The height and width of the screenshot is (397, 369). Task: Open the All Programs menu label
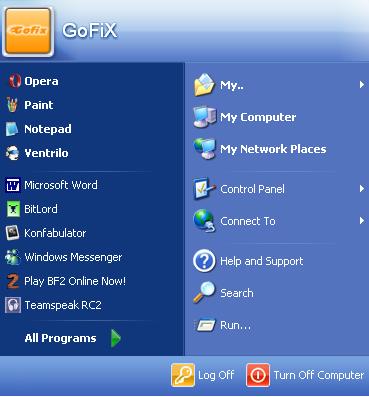(x=60, y=338)
